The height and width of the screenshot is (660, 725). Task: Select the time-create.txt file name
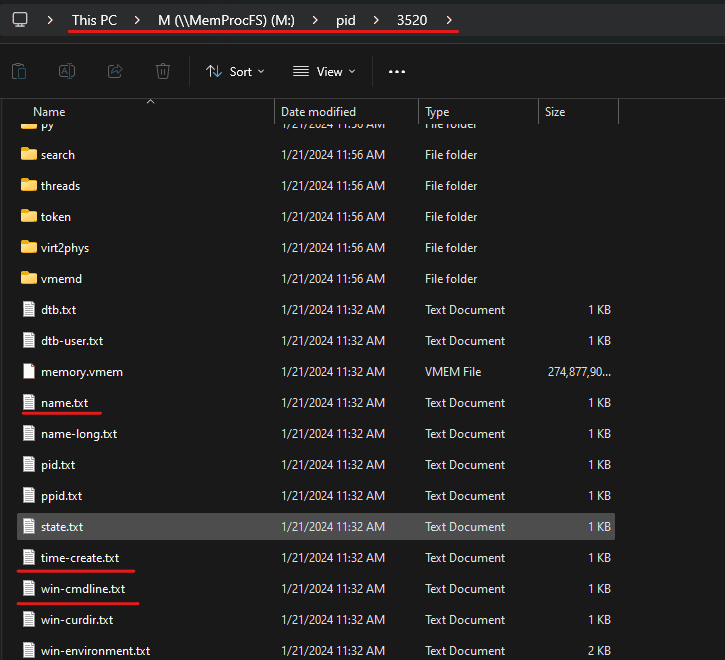coord(80,558)
